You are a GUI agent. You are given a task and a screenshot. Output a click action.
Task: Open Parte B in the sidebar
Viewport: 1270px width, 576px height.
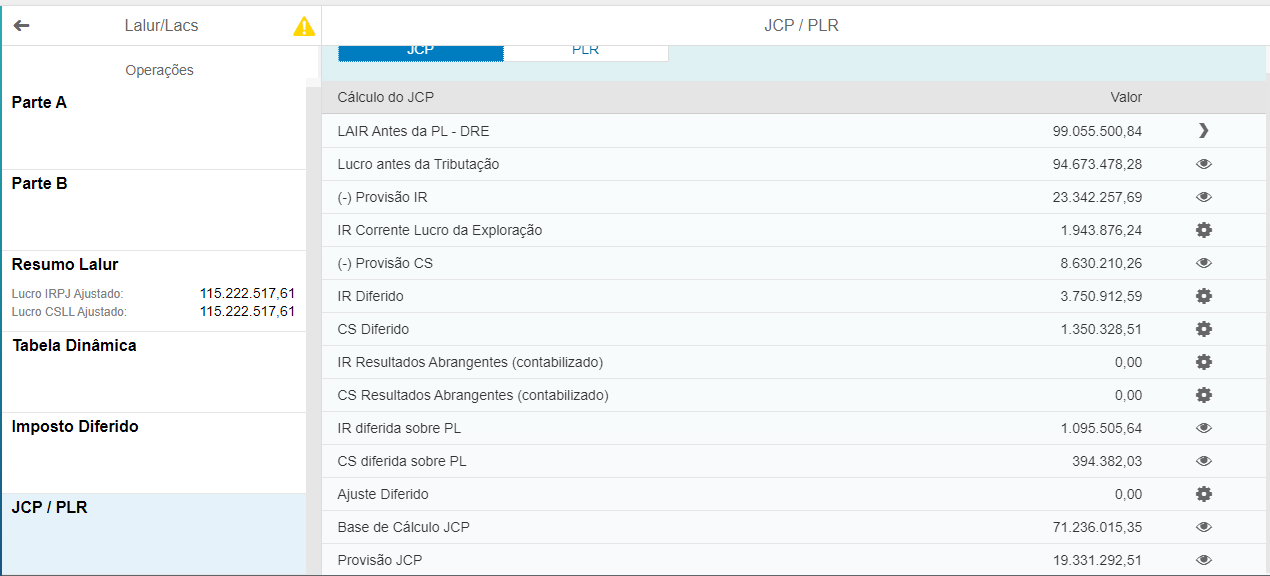(x=154, y=210)
